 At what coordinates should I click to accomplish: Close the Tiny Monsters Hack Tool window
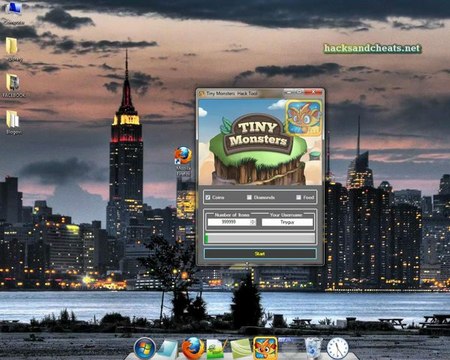tap(314, 92)
